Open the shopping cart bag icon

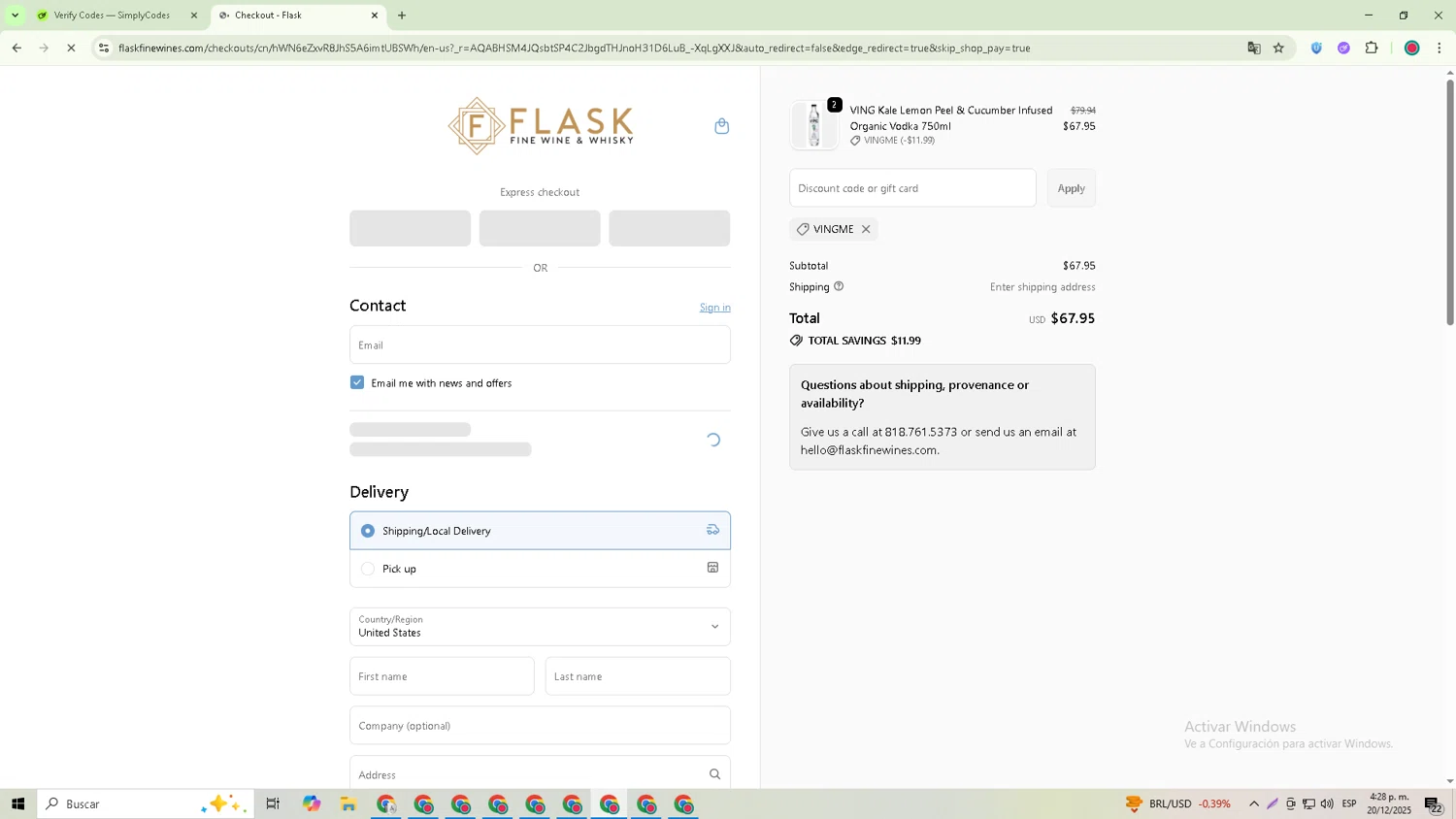[x=721, y=126]
